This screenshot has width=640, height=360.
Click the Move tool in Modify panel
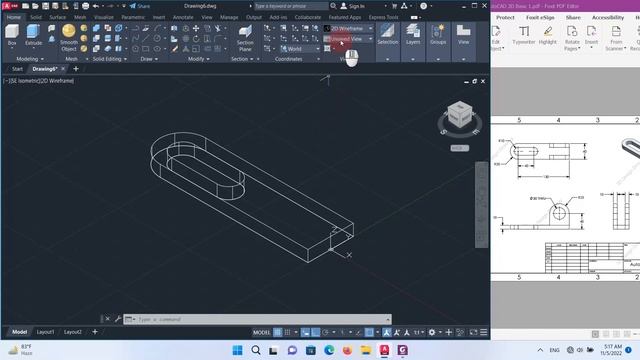click(196, 29)
